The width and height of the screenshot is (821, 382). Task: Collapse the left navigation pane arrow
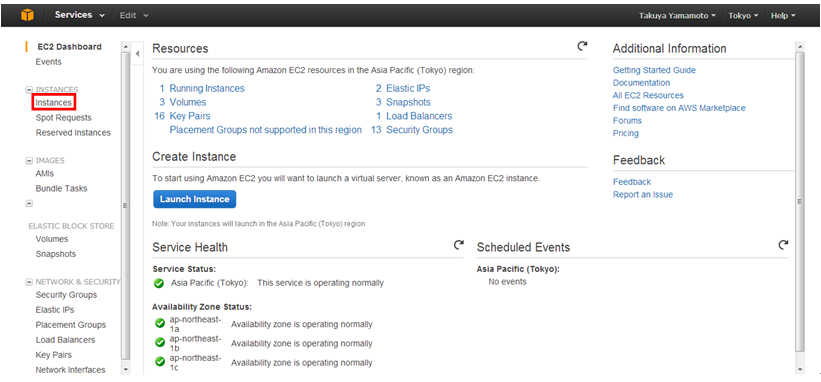click(x=137, y=53)
